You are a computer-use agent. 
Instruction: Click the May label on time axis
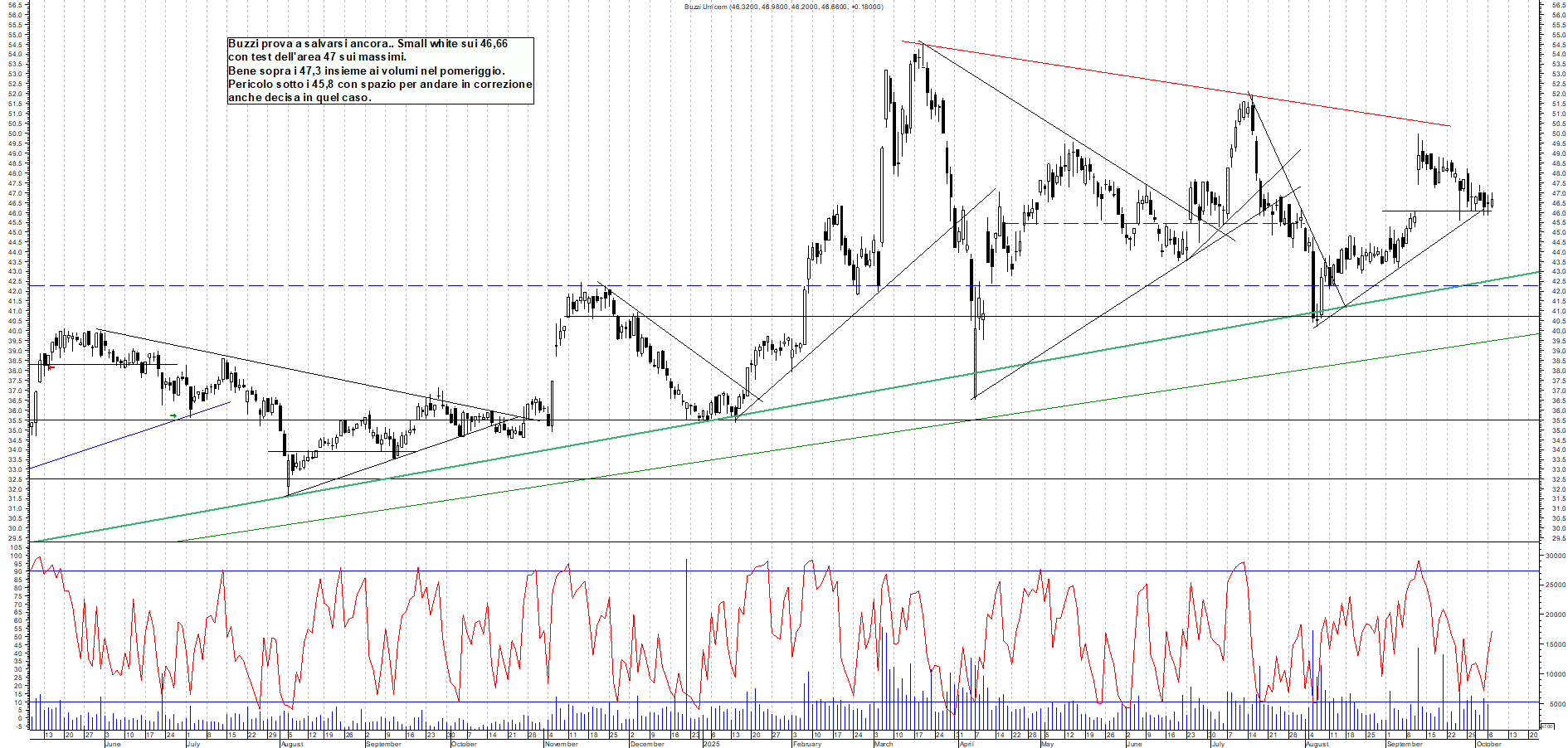(1047, 744)
